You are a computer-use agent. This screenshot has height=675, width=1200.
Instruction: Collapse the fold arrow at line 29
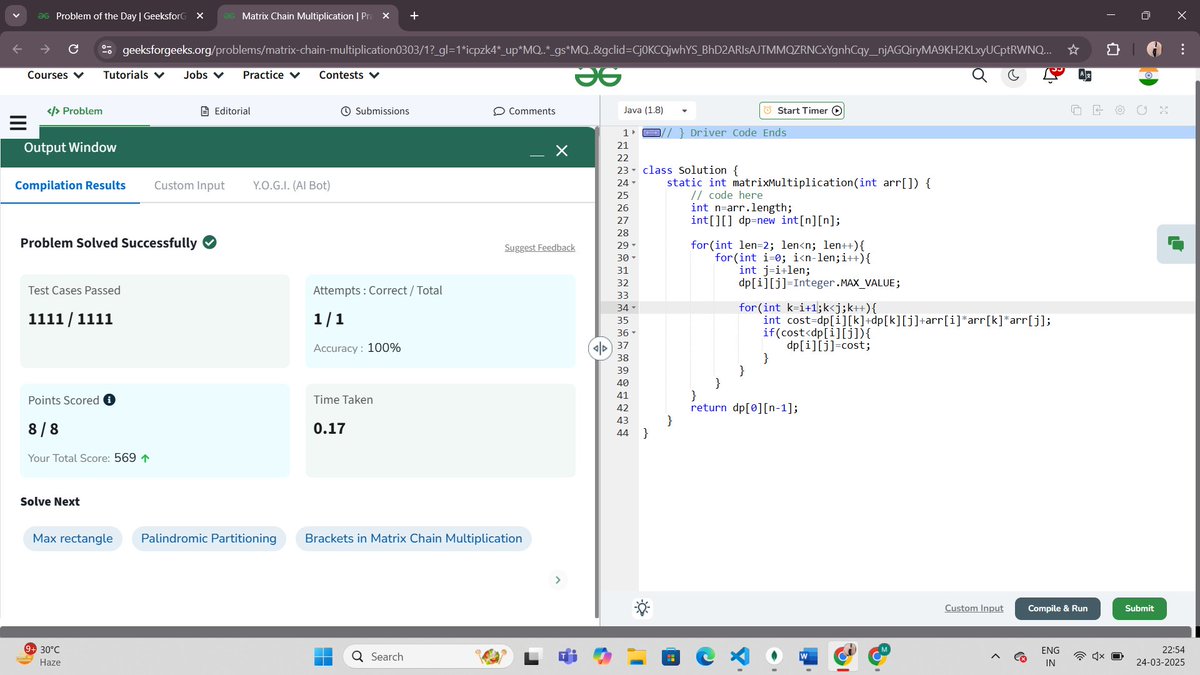click(x=633, y=245)
